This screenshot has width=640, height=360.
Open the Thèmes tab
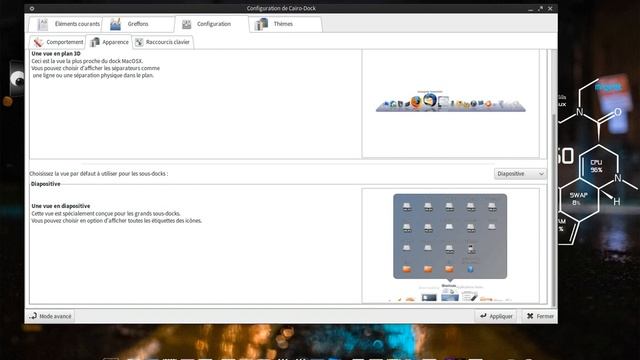click(285, 24)
